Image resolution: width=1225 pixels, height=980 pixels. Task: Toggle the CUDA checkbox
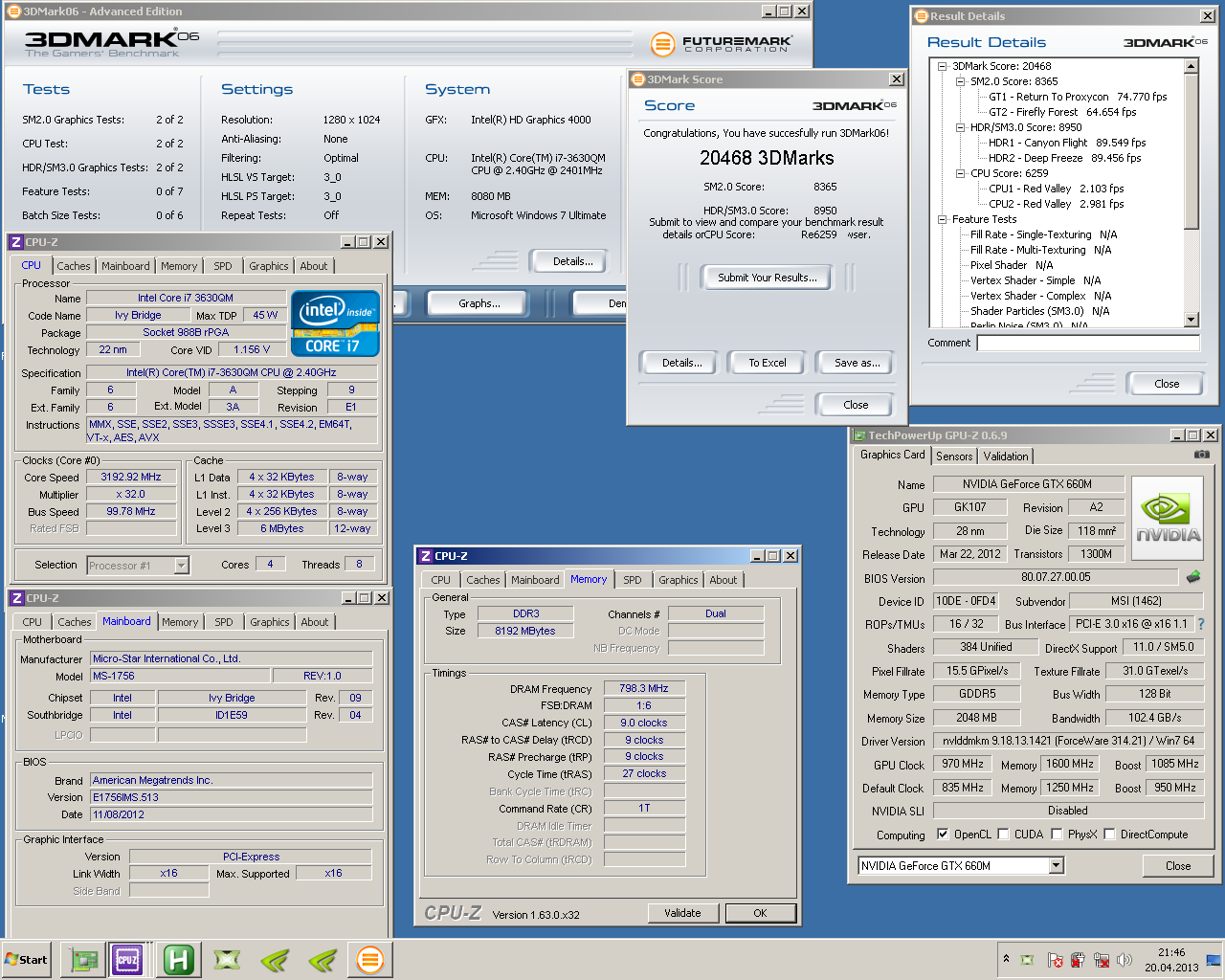click(1003, 834)
